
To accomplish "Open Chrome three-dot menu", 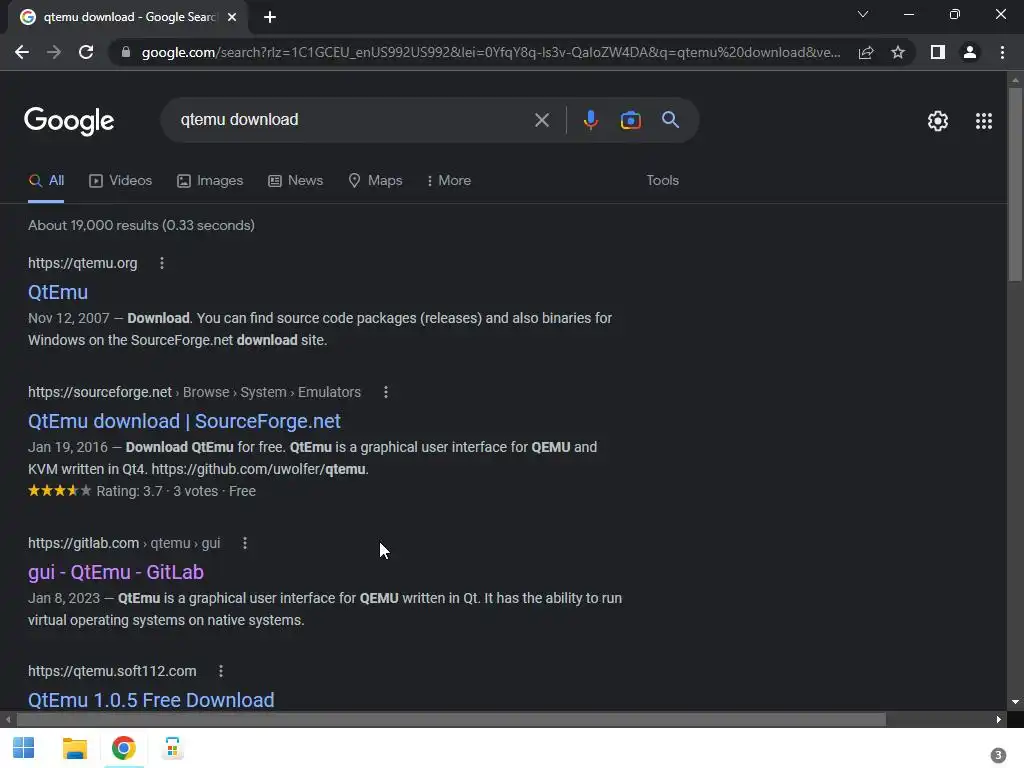I will point(1002,52).
